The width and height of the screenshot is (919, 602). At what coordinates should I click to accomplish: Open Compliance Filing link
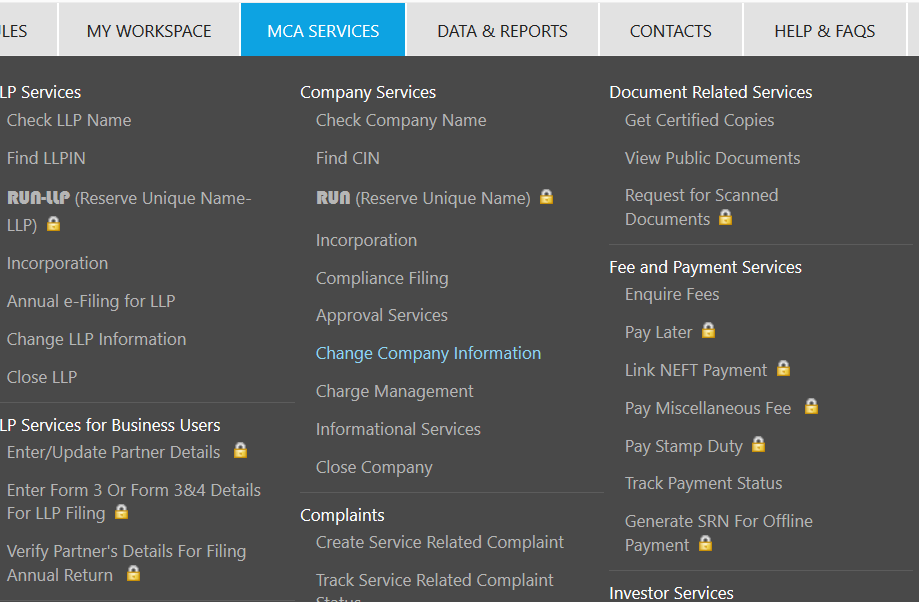[382, 278]
